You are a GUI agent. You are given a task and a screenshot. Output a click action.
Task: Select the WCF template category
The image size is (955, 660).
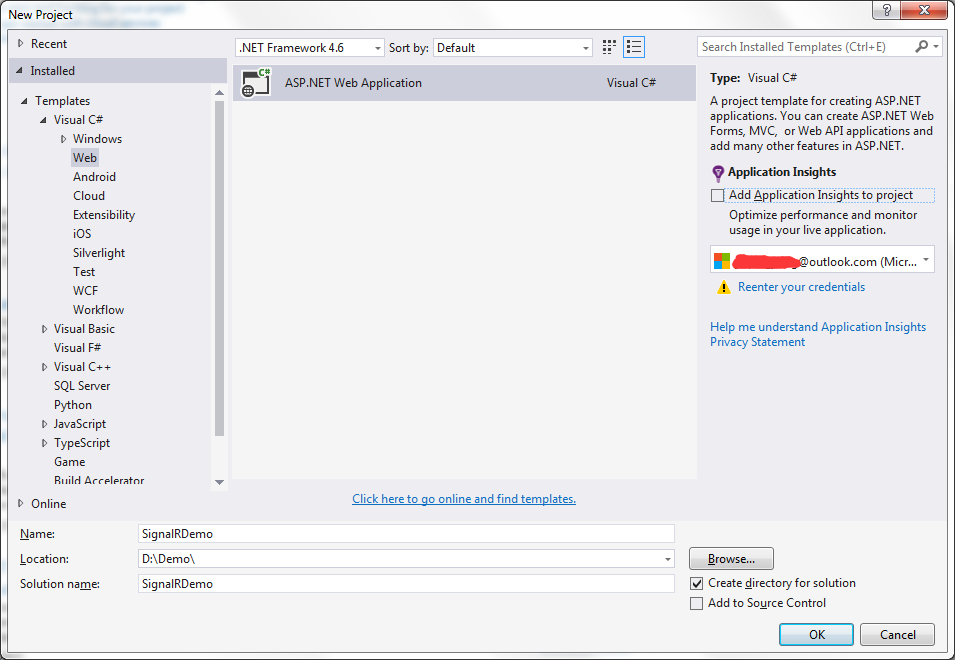(x=85, y=290)
